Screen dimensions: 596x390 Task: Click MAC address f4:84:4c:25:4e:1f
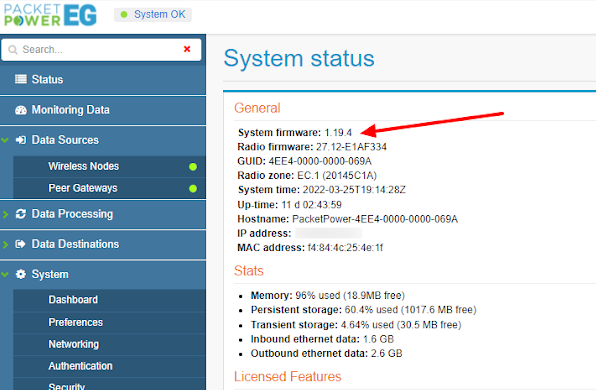[x=345, y=248]
